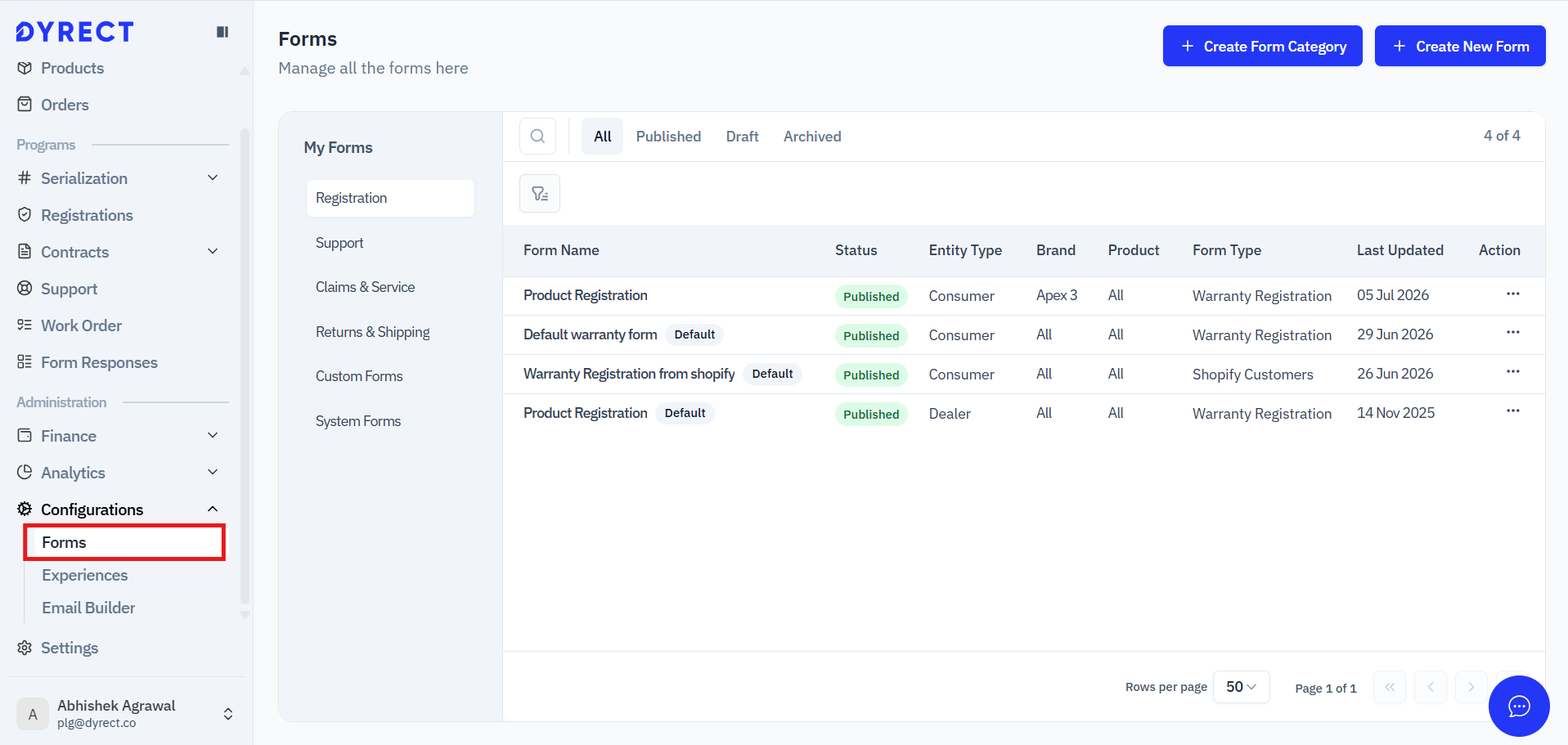Open the Apex 3 Product Registration form

point(585,295)
